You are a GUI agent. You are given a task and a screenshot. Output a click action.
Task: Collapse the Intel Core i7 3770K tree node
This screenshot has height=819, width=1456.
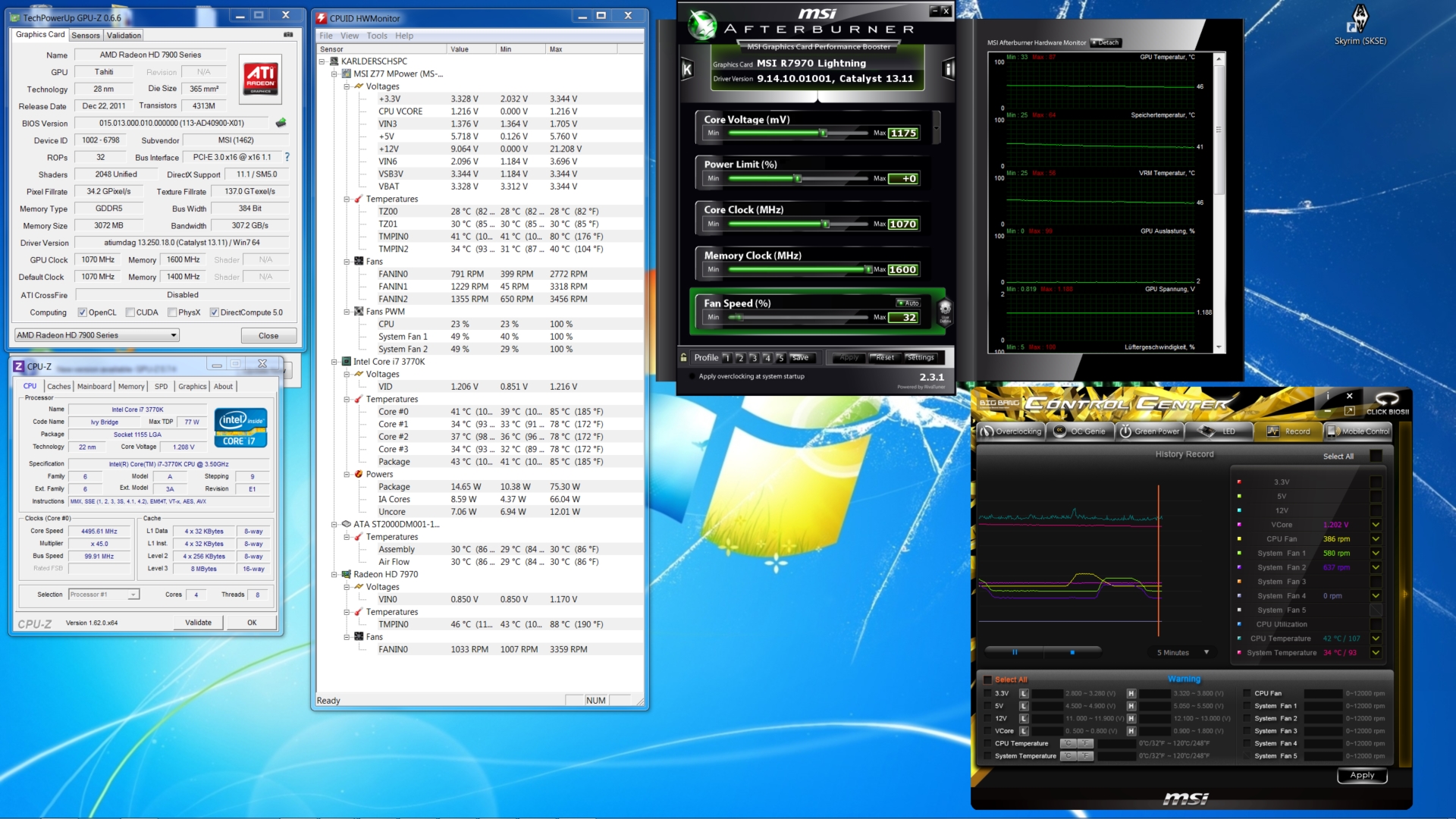point(334,362)
